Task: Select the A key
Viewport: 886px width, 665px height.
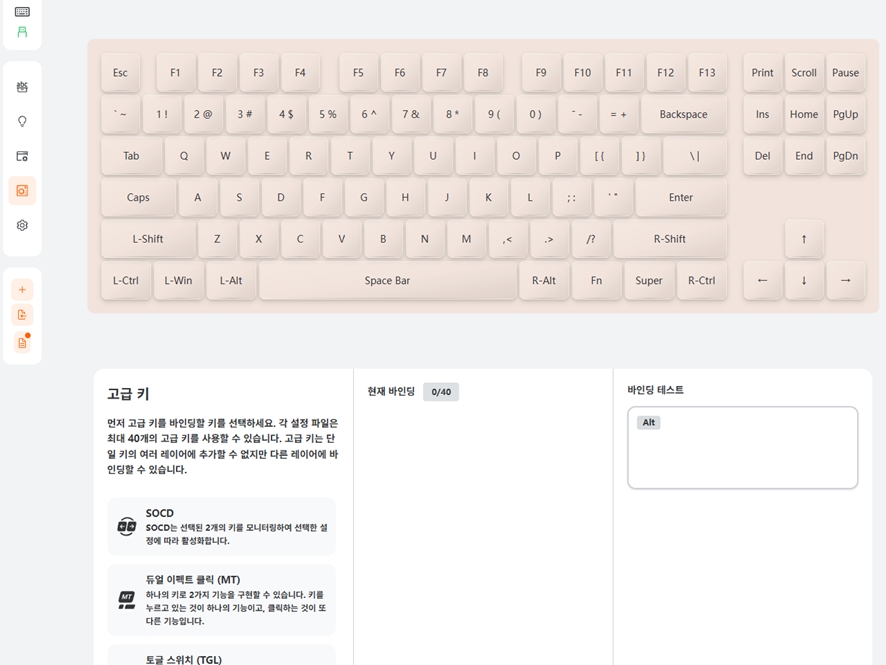Action: (197, 197)
